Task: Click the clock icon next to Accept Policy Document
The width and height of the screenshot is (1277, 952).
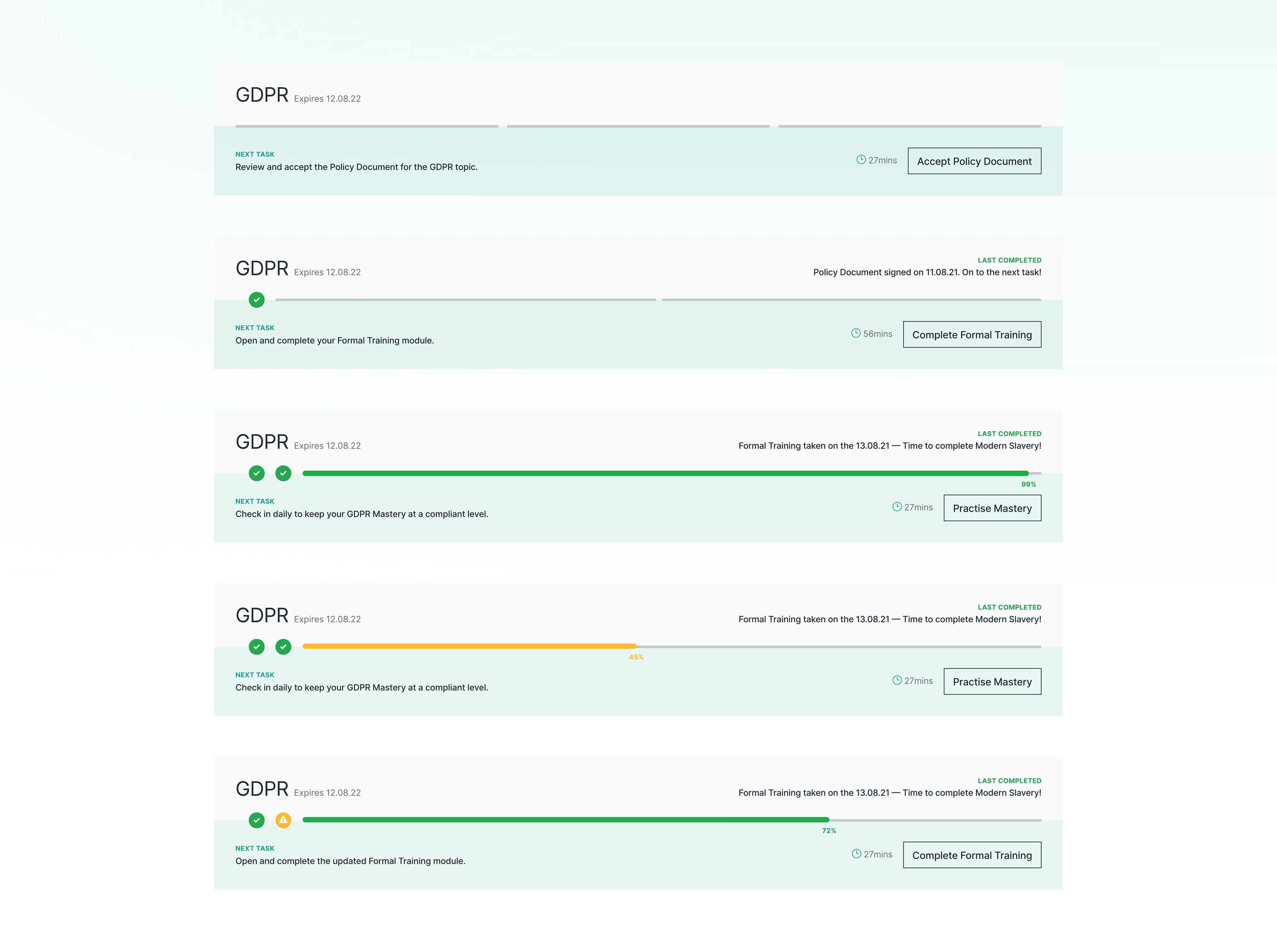Action: click(x=861, y=160)
